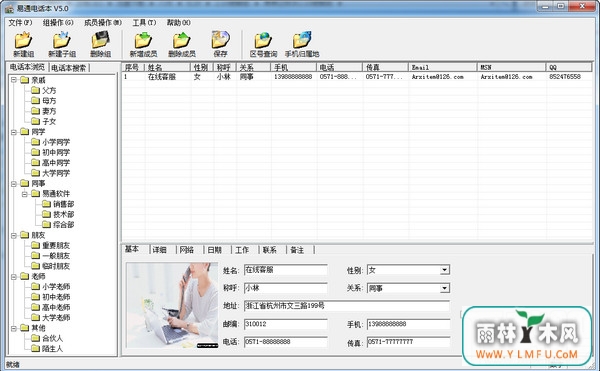Collapse the 同学 tree node
The height and width of the screenshot is (371, 600).
coord(14,132)
